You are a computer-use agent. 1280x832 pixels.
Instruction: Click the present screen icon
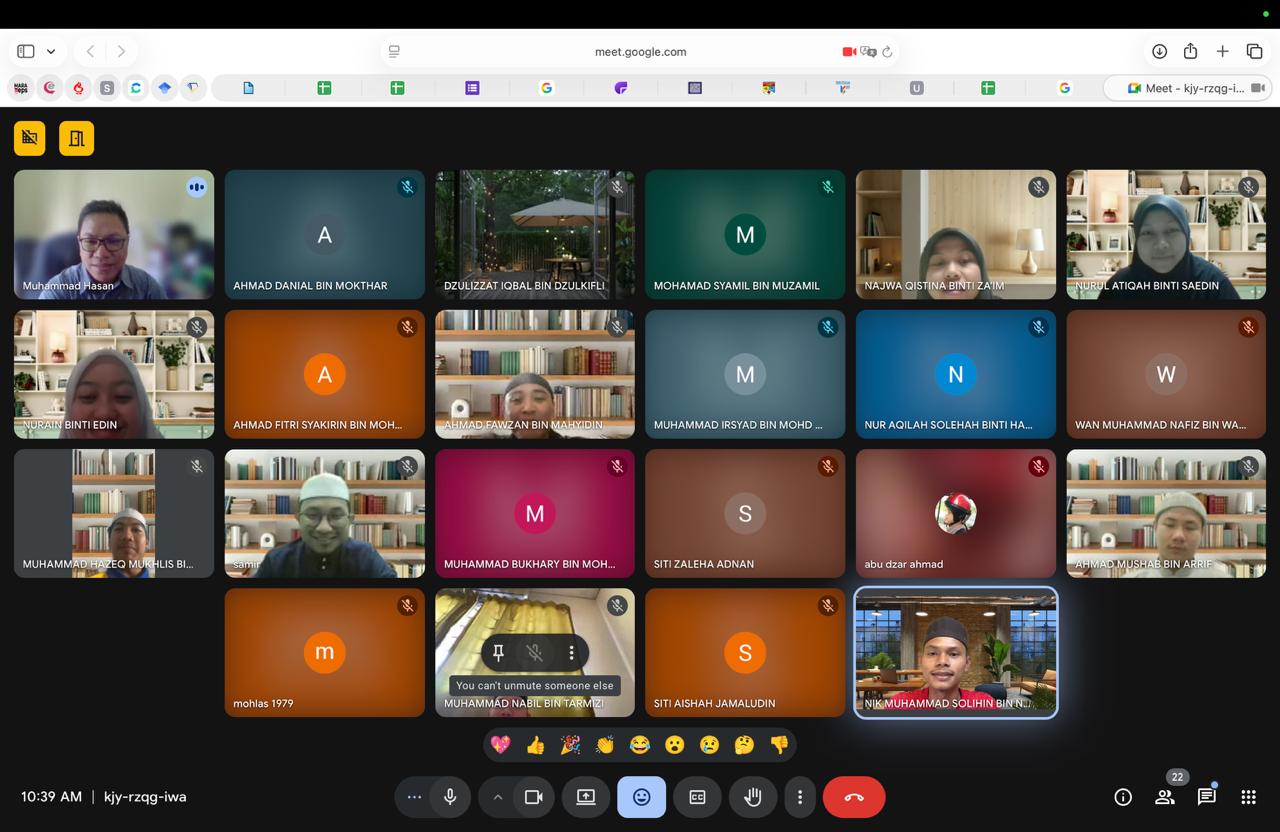(x=586, y=797)
